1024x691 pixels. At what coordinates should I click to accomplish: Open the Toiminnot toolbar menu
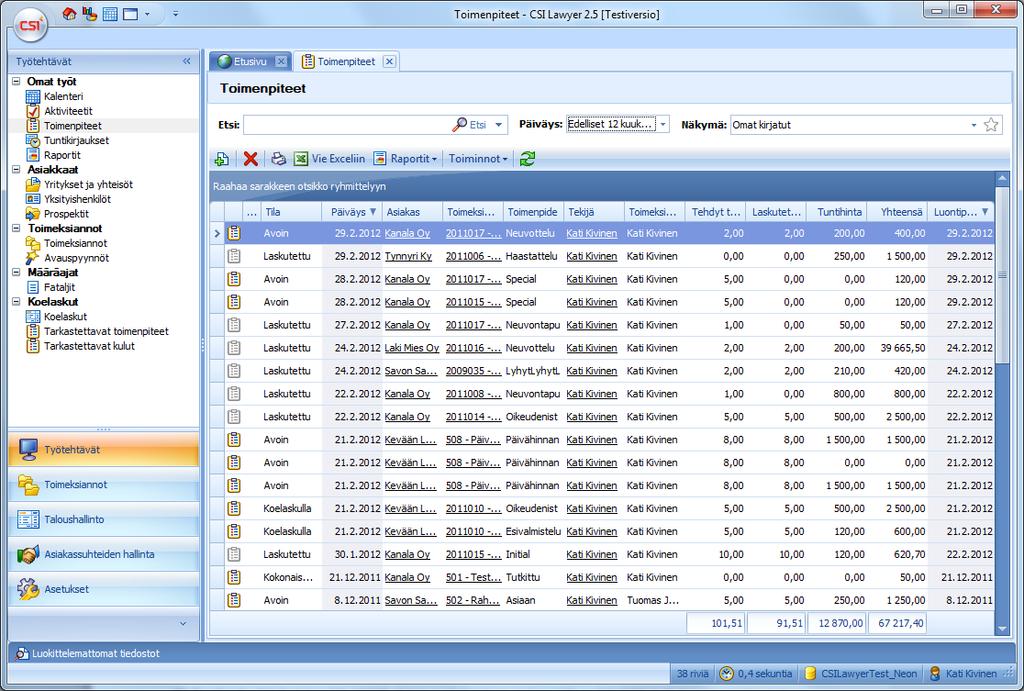(x=478, y=159)
